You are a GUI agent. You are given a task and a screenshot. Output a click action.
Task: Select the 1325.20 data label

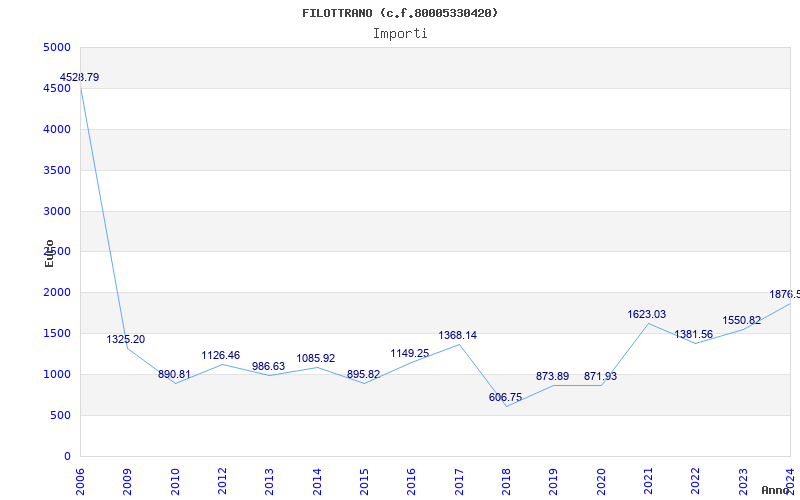point(126,339)
